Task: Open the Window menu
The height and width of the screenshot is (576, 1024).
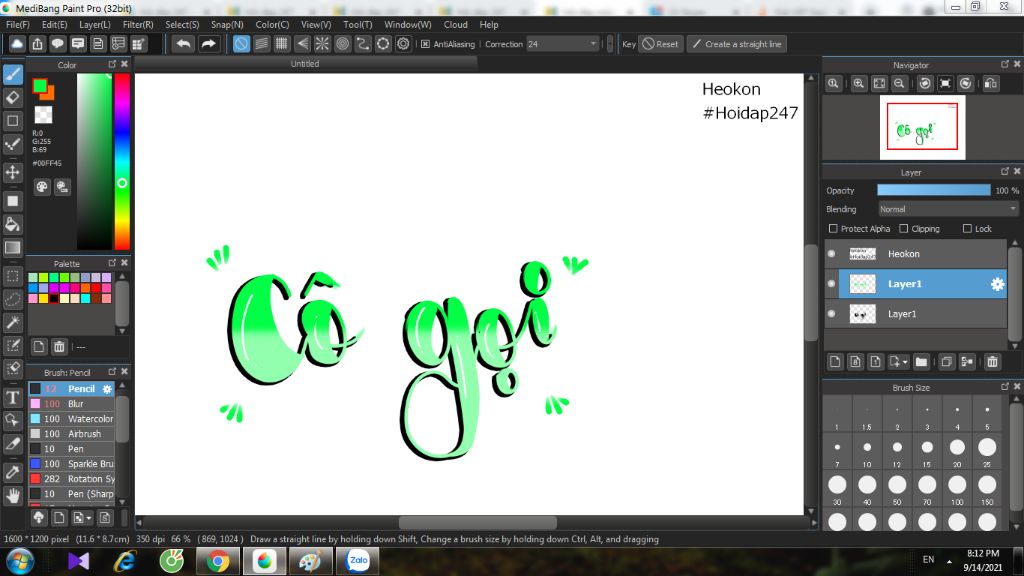Action: [x=408, y=25]
